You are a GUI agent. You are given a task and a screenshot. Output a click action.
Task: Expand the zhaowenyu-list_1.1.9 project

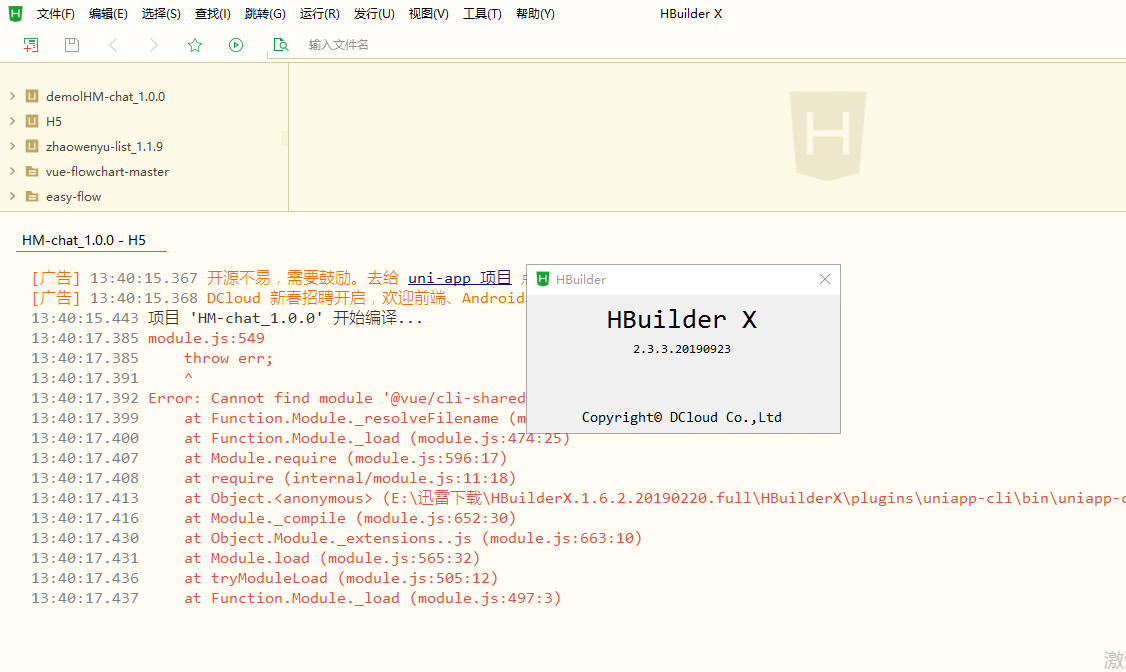(12, 146)
